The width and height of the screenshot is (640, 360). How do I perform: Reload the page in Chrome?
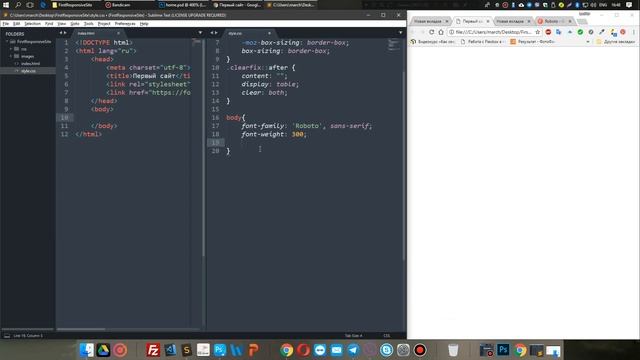(x=431, y=32)
